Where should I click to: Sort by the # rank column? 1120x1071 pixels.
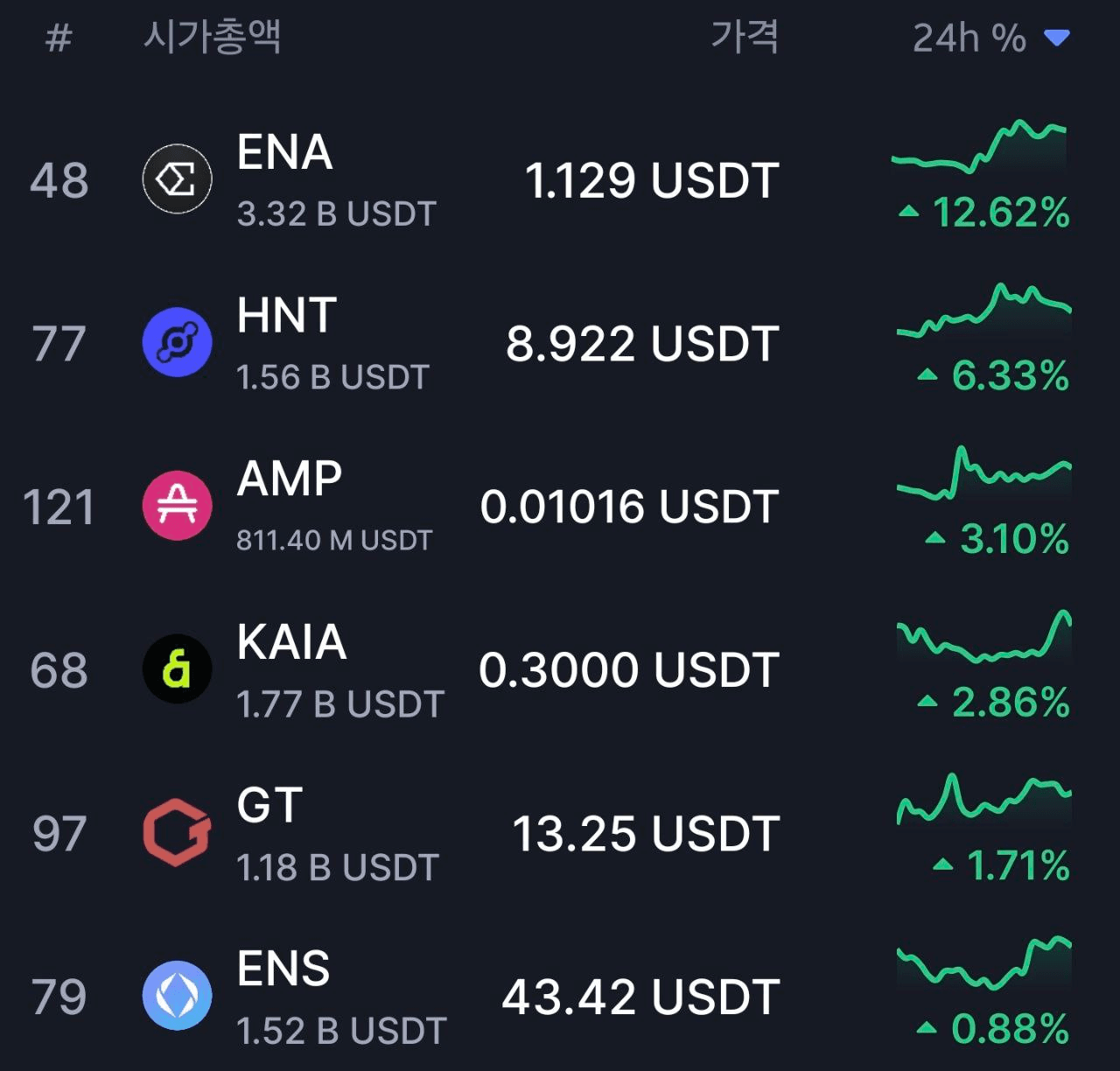(x=59, y=38)
